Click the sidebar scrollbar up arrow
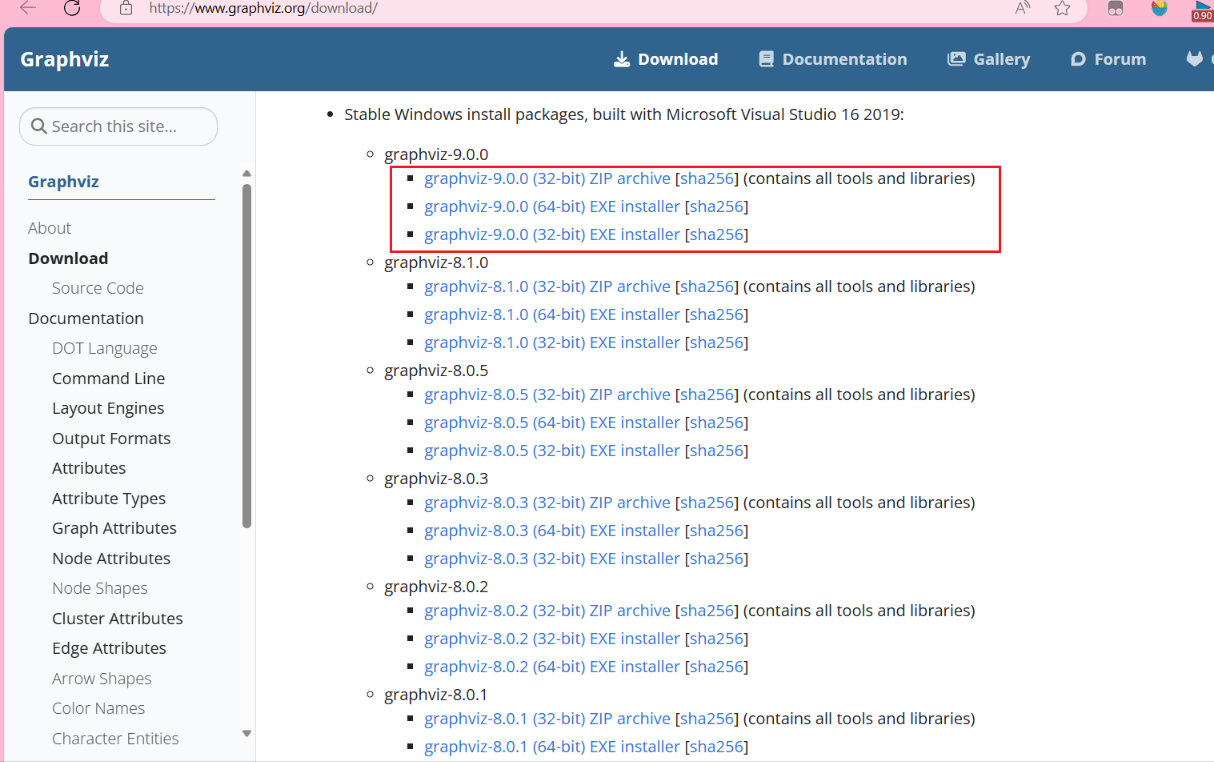 coord(247,174)
